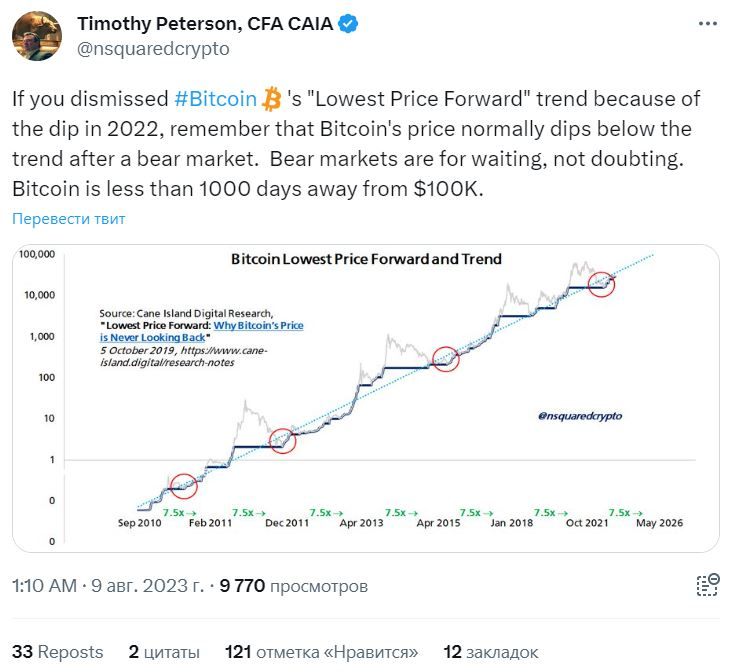The image size is (732, 672).
Task: Click the red circle near Oct 2021 on chart
Action: (x=601, y=284)
